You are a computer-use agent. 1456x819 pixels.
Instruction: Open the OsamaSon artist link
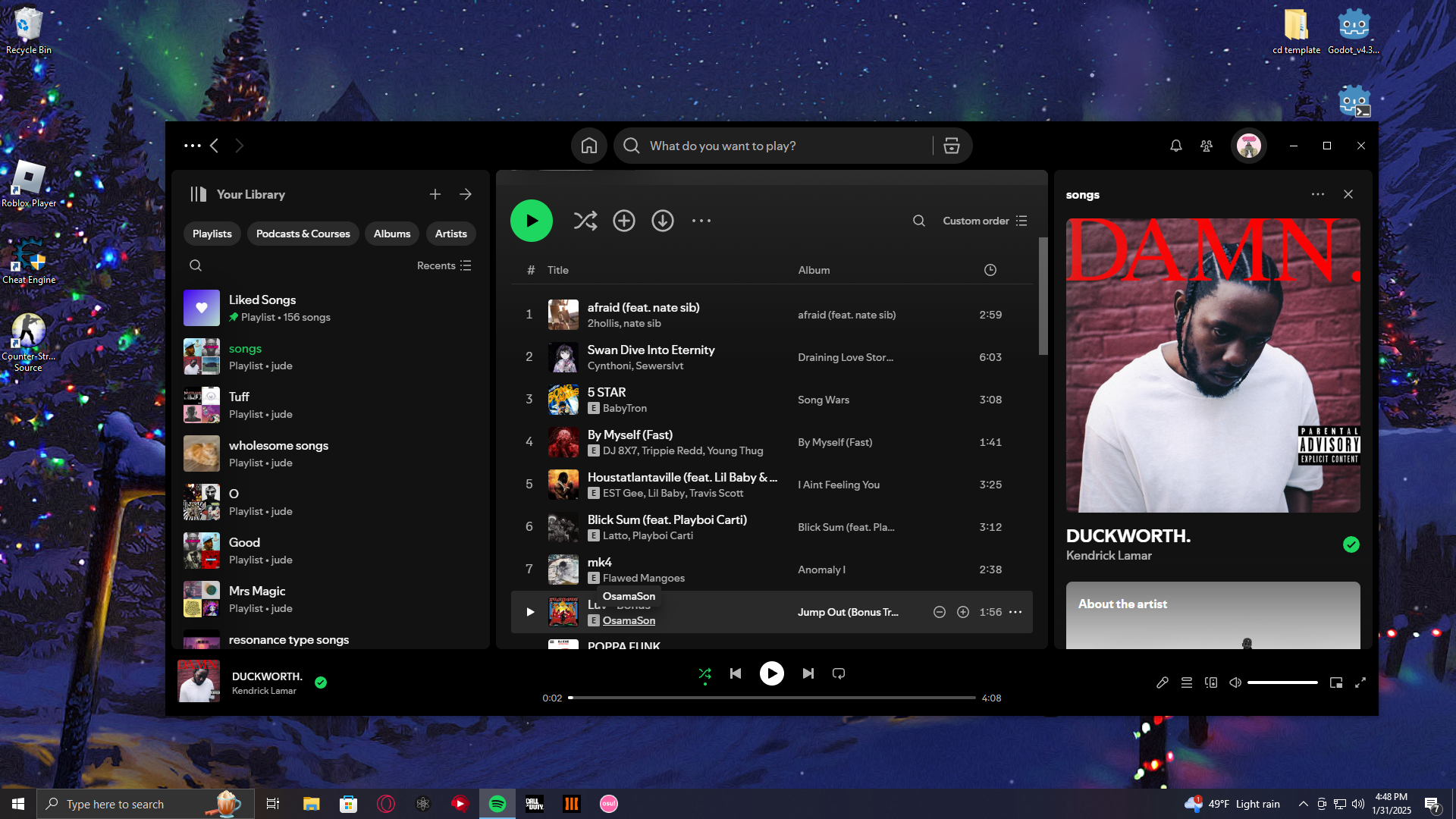[x=629, y=620]
